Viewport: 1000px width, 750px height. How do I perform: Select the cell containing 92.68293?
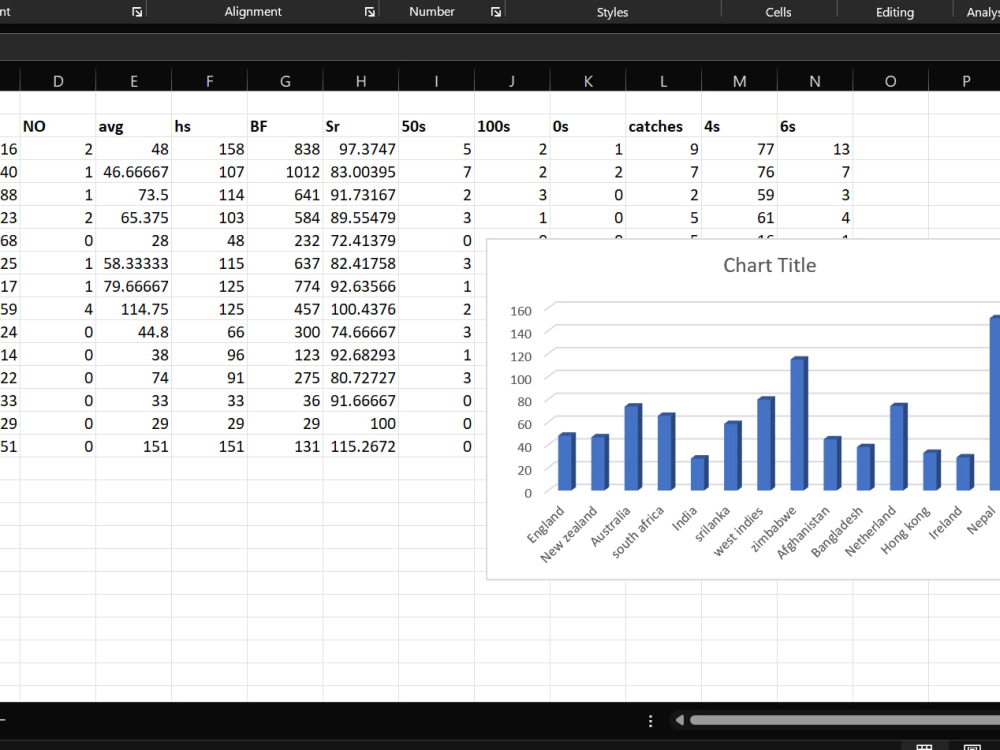(361, 355)
